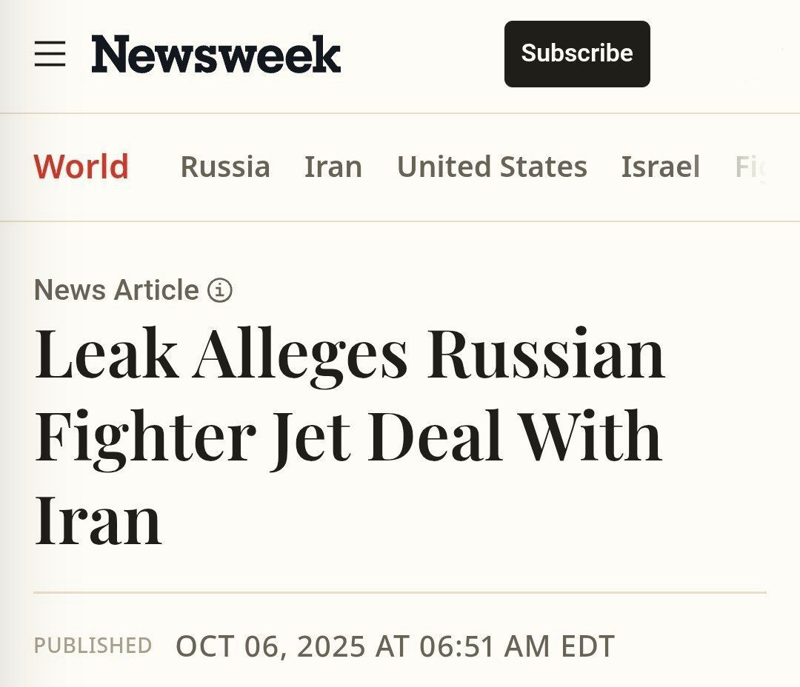Click the word Russian in the headline
800x687 pixels.
pyautogui.click(x=546, y=353)
